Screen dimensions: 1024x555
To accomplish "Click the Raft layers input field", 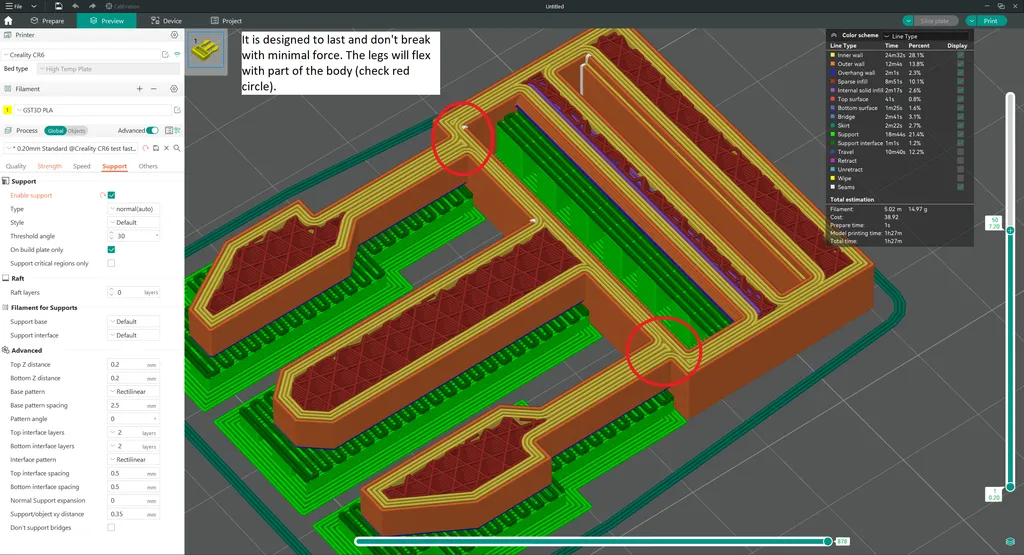I will (x=134, y=293).
